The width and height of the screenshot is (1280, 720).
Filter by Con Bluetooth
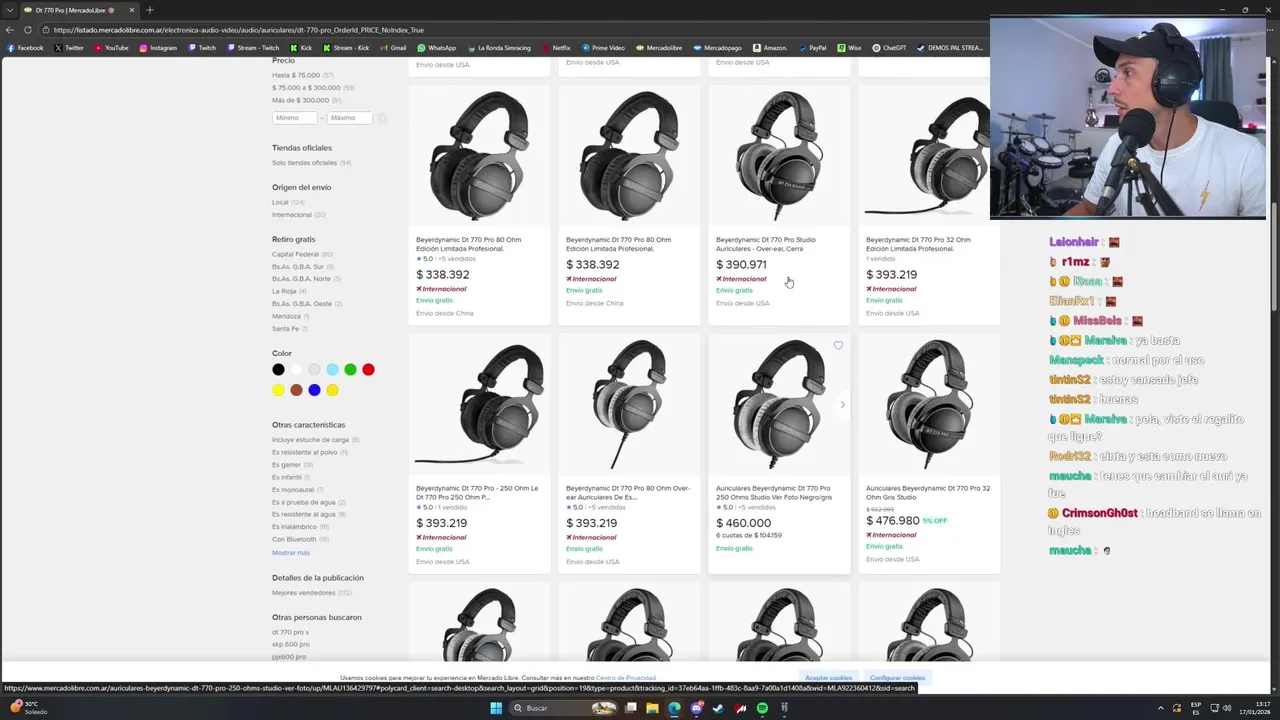tap(300, 539)
